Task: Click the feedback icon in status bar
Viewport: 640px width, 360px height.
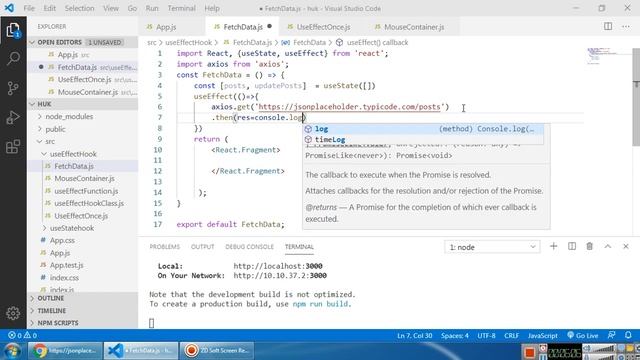Action: (x=611, y=335)
